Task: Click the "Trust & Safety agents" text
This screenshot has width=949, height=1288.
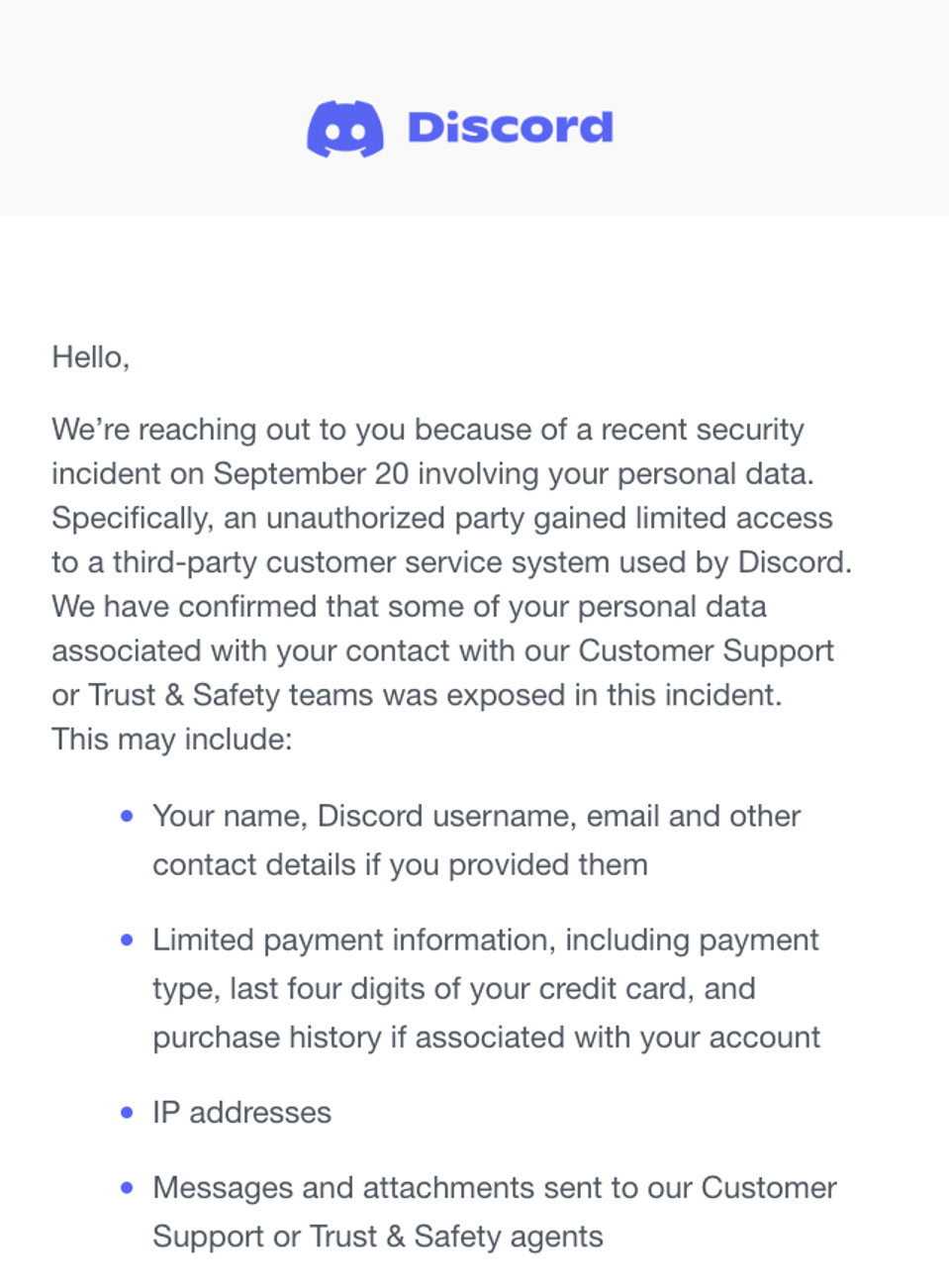Action: (456, 1237)
